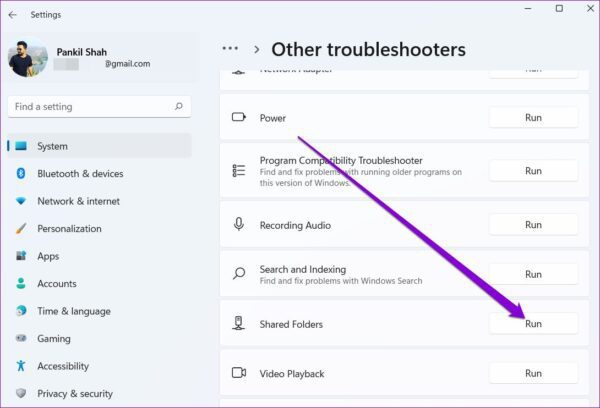
Task: Open the Apps section
Action: [x=99, y=256]
